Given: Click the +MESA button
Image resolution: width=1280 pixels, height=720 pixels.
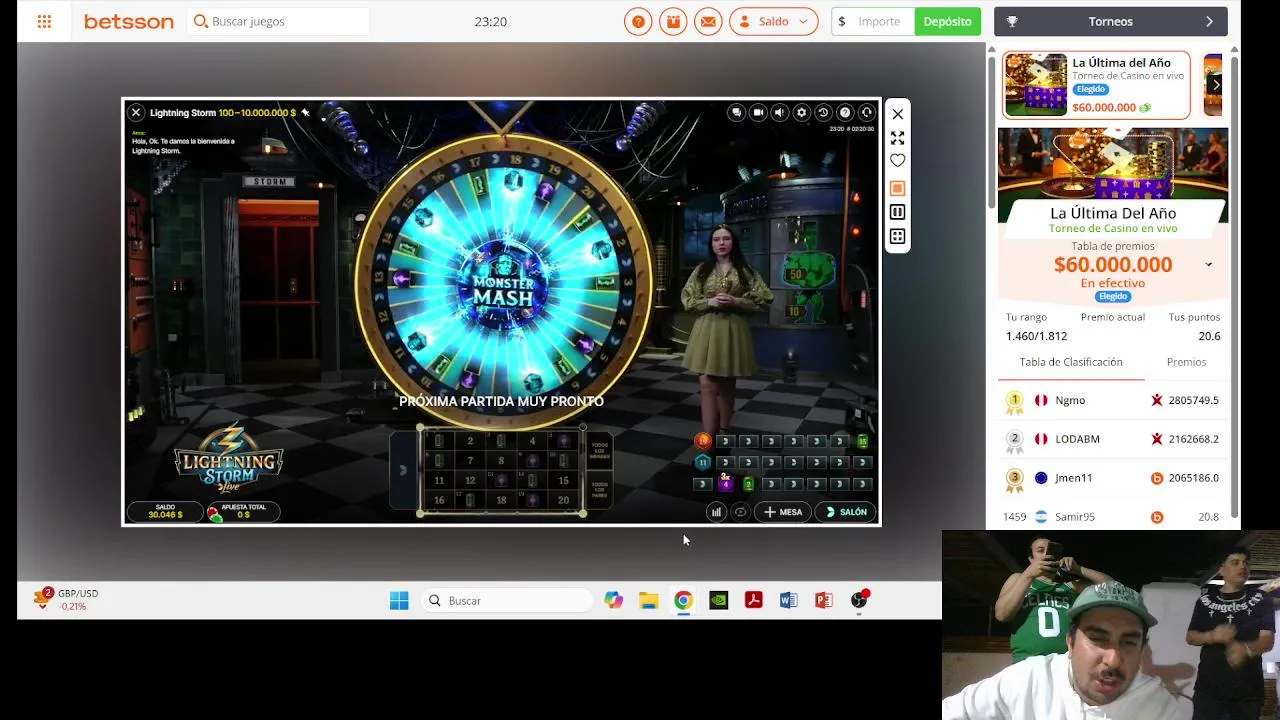Looking at the screenshot, I should 783,512.
